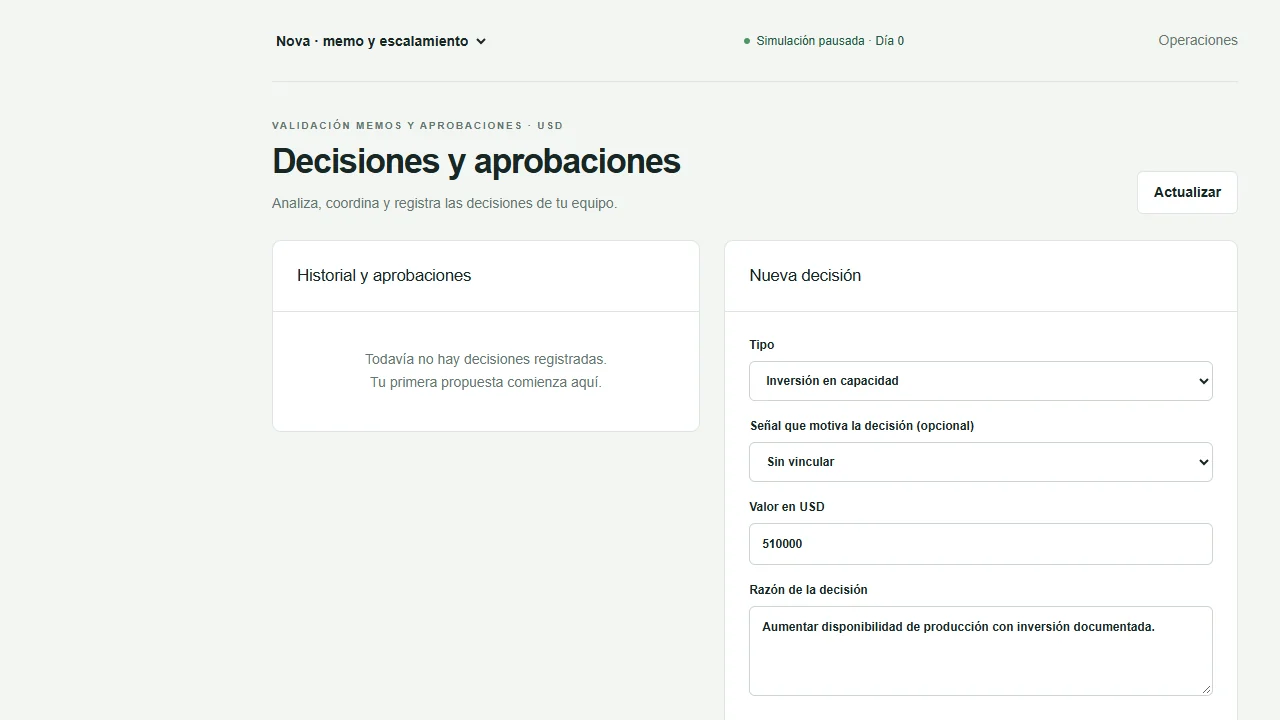Click the textarea resize grip
The image size is (1280, 720).
[1205, 688]
